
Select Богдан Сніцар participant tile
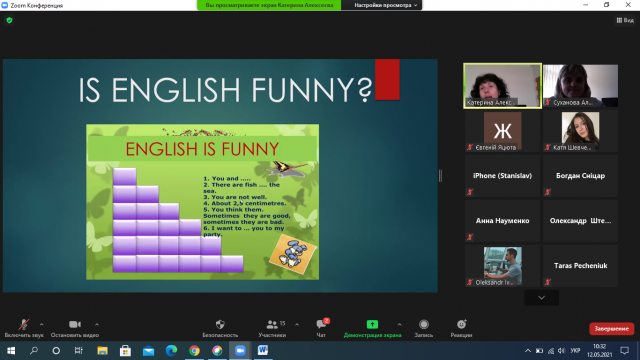click(x=580, y=176)
